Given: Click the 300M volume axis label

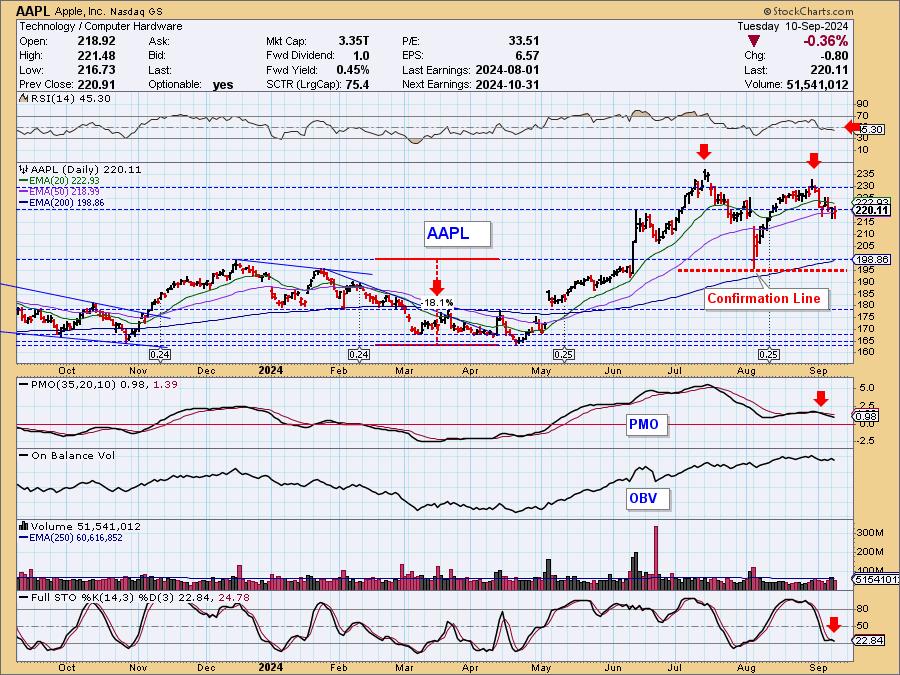Looking at the screenshot, I should (x=870, y=533).
